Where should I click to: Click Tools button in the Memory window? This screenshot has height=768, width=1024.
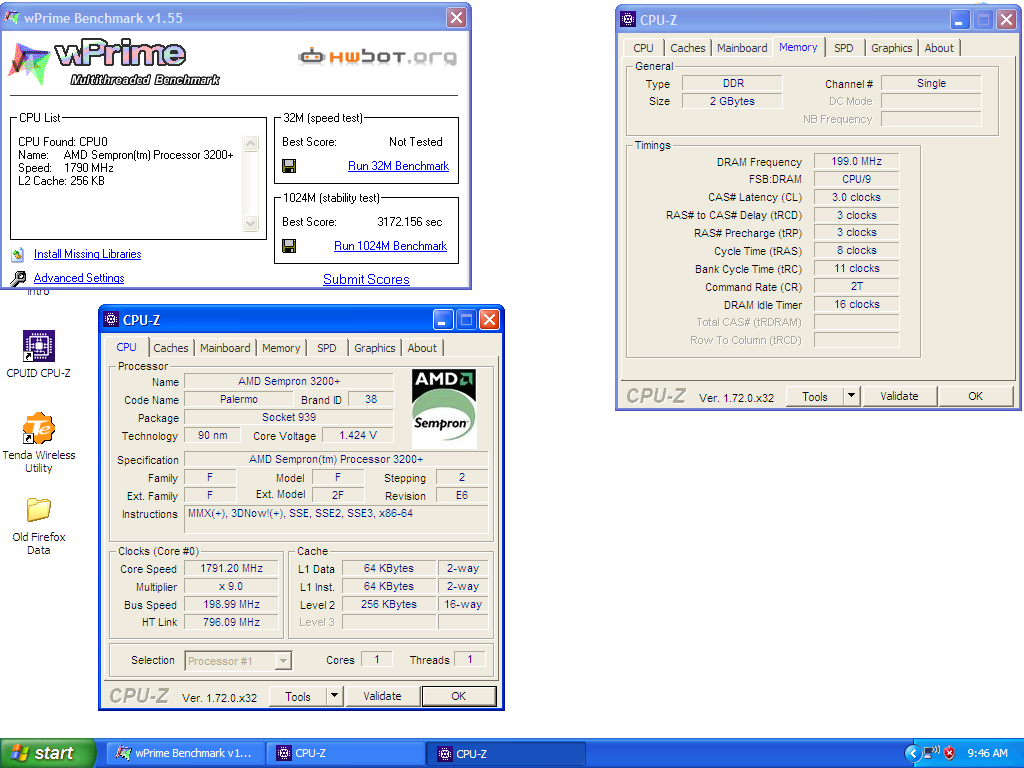point(814,396)
